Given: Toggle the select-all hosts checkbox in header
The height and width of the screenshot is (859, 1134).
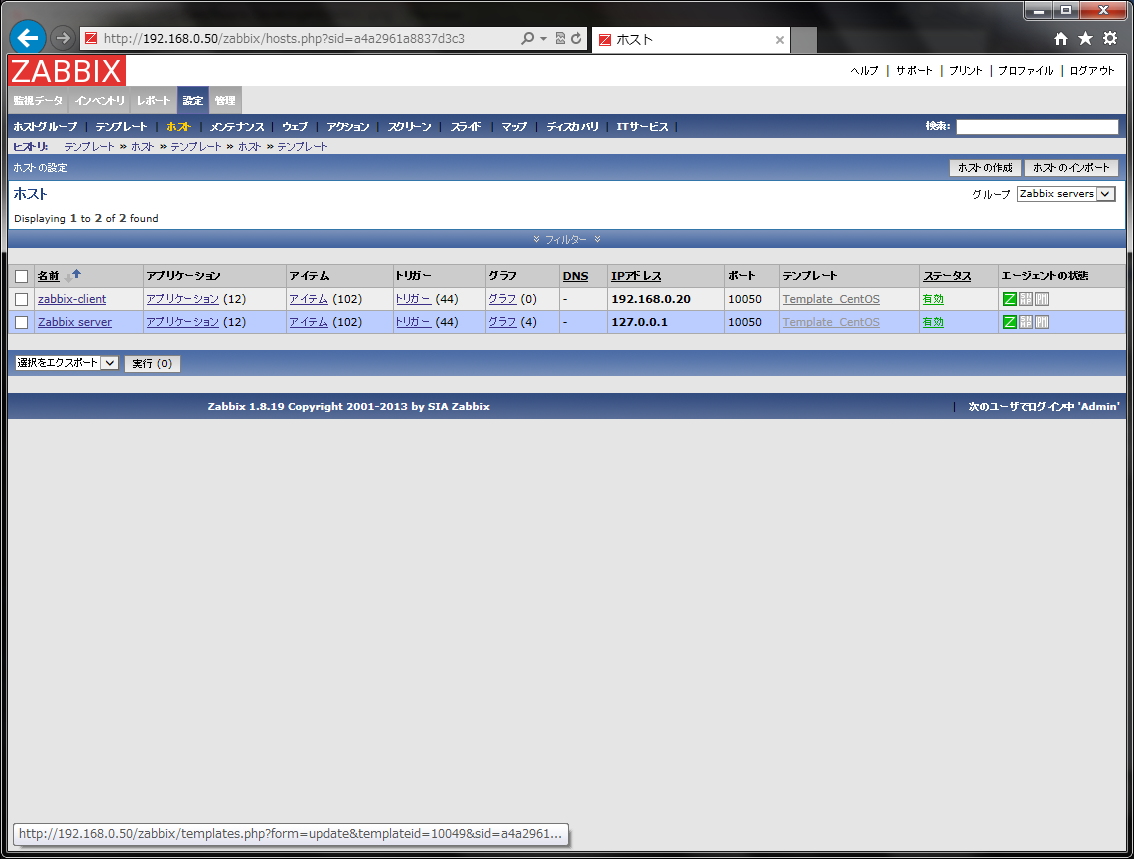Looking at the screenshot, I should (x=22, y=276).
